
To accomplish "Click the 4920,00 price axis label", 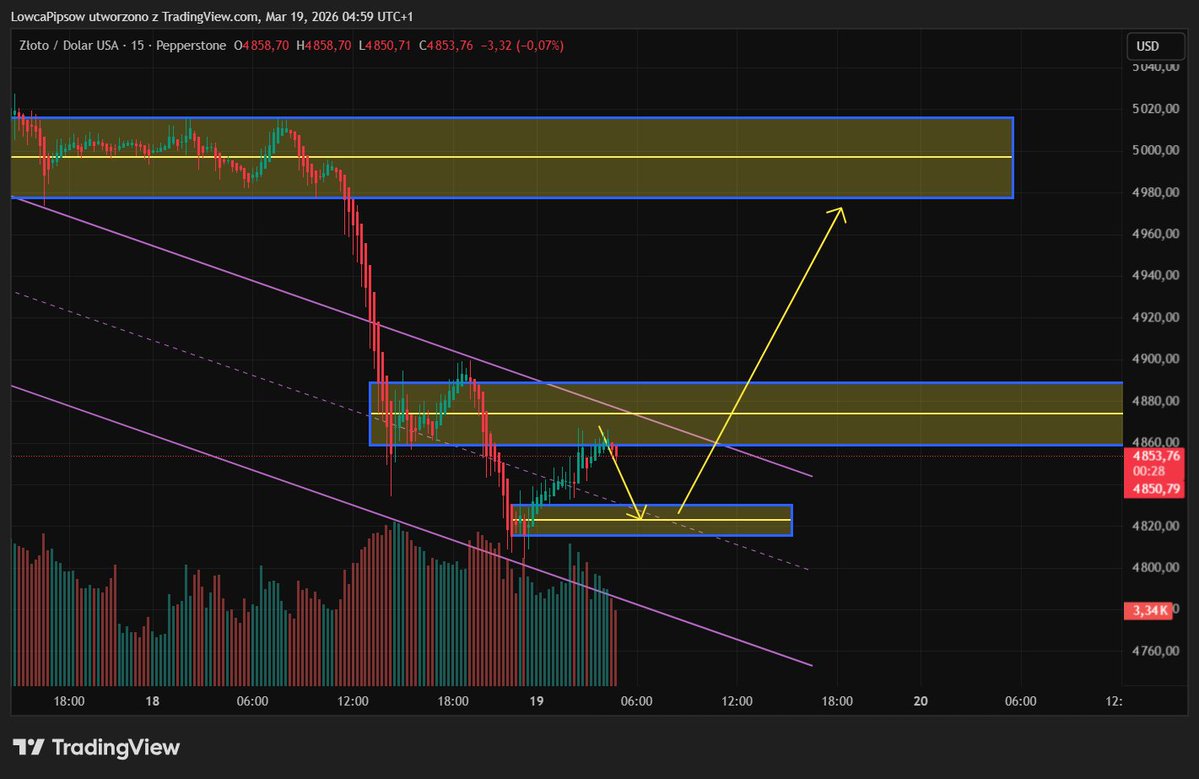I will [x=1155, y=317].
